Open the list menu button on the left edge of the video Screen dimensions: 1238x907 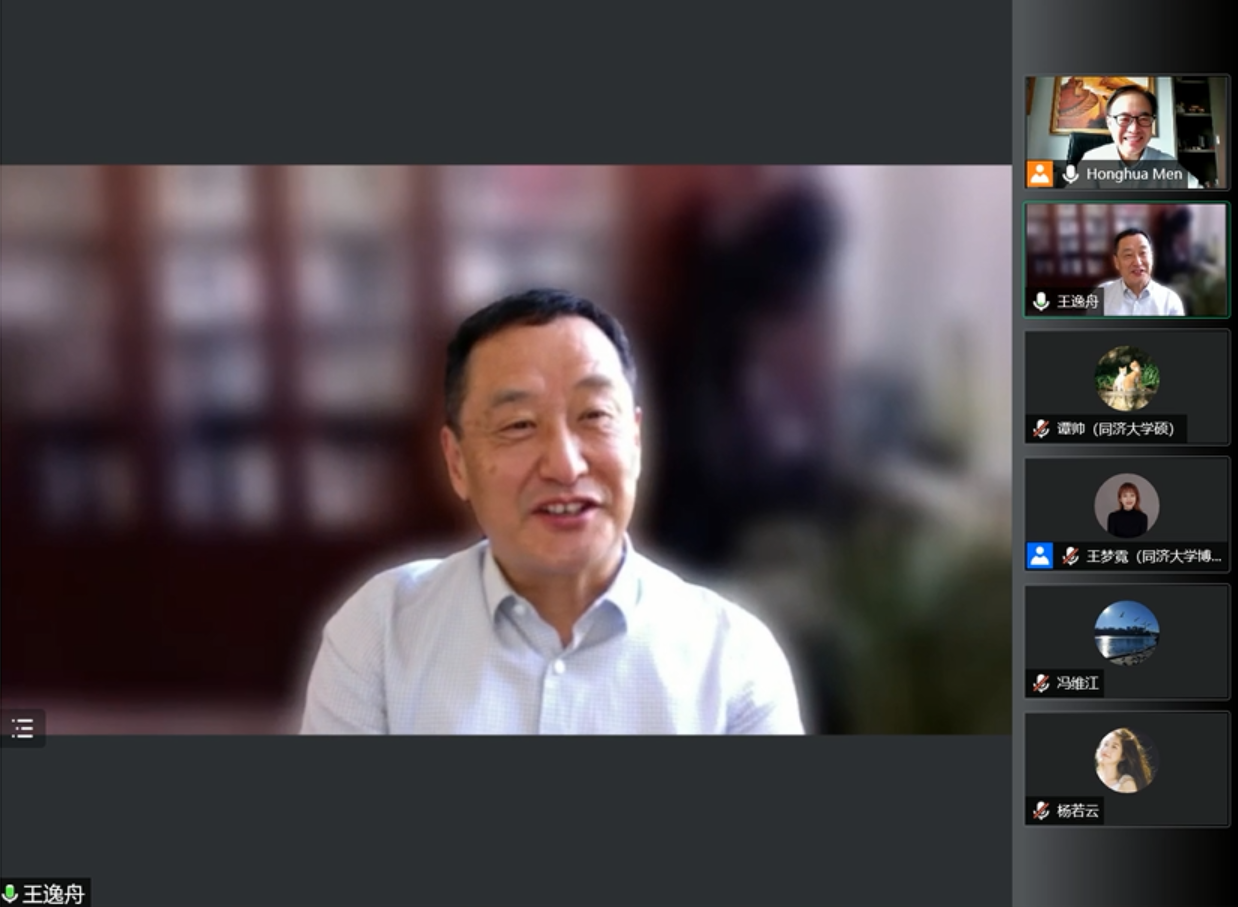tap(22, 727)
